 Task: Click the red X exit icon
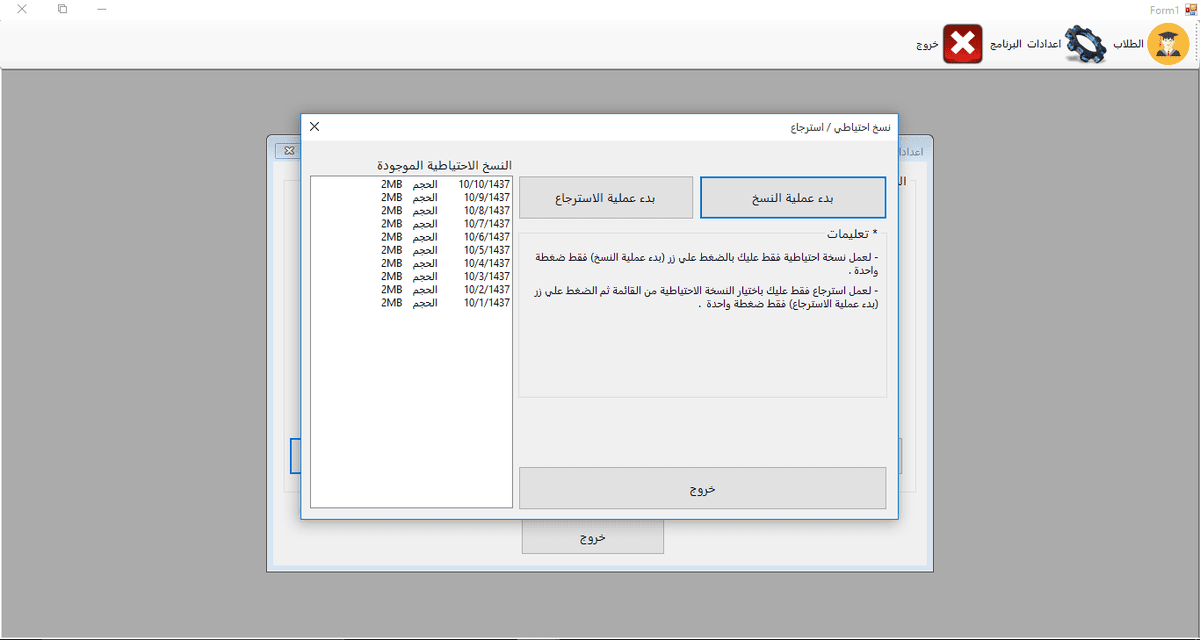pos(963,45)
